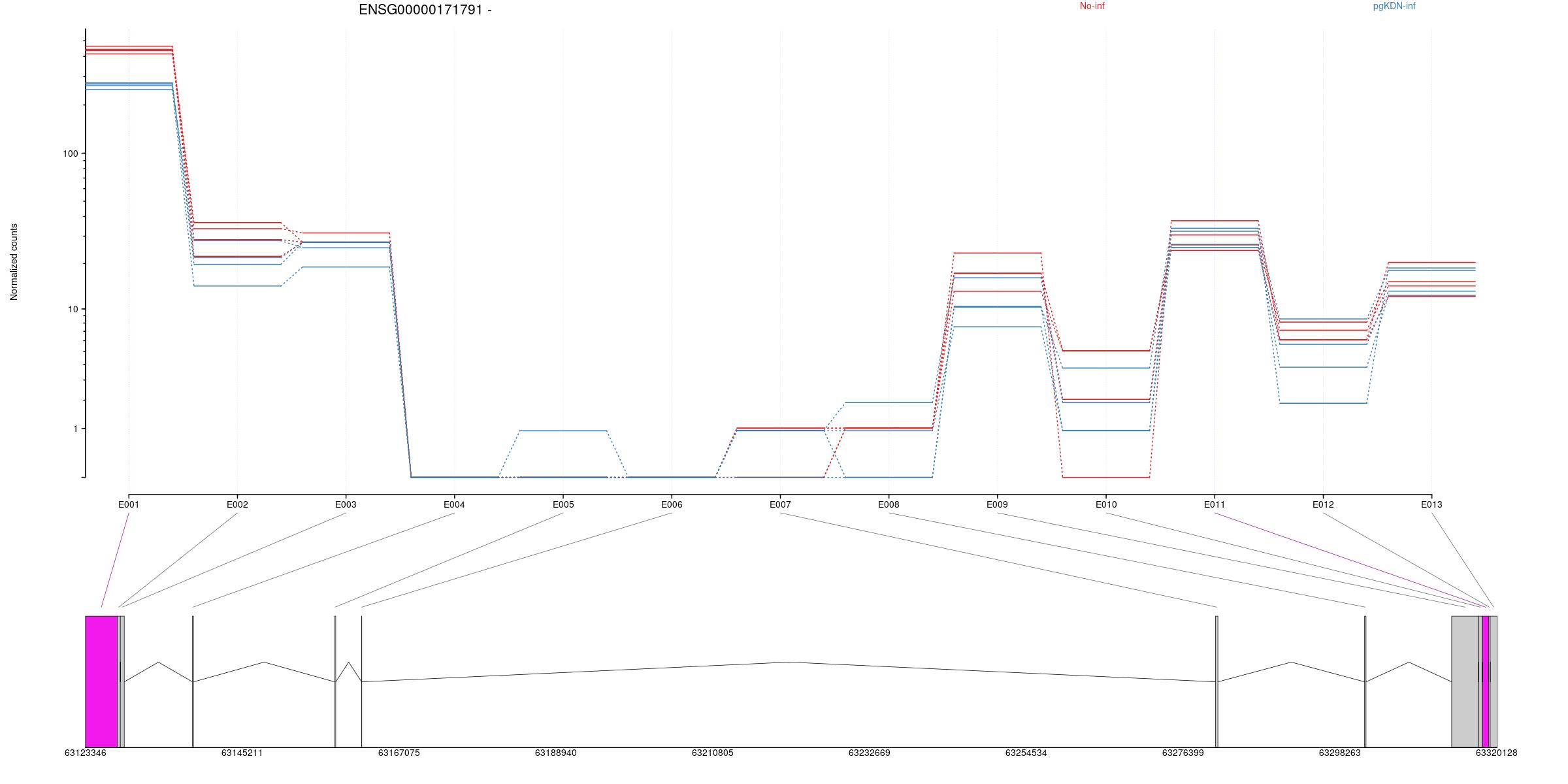1568x784 pixels.
Task: Click genomic coordinate 63188940
Action: click(x=556, y=753)
